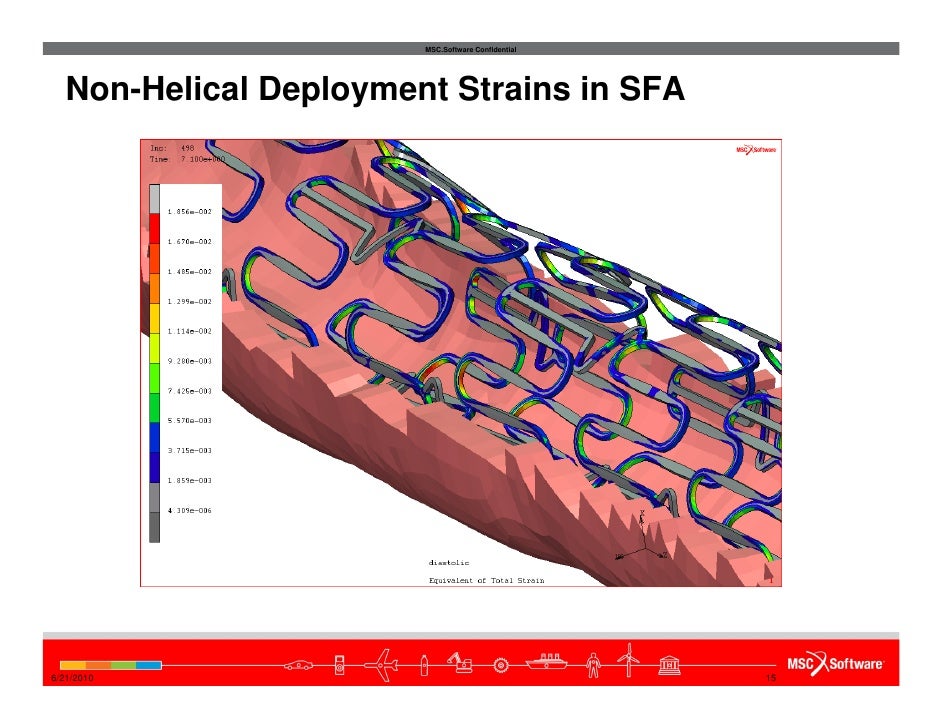Click the legend value 1.485e-002
Screen dimensions: 942x728
tap(190, 271)
